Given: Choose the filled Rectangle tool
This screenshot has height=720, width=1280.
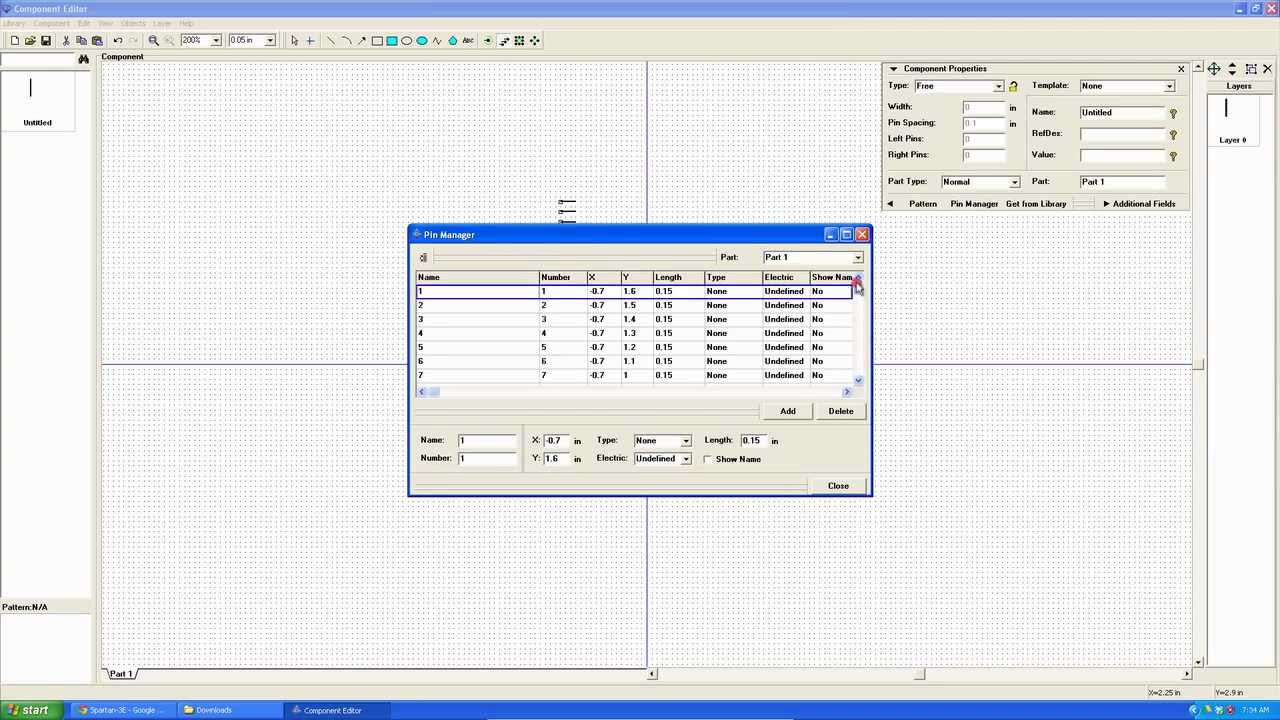Looking at the screenshot, I should click(x=392, y=40).
